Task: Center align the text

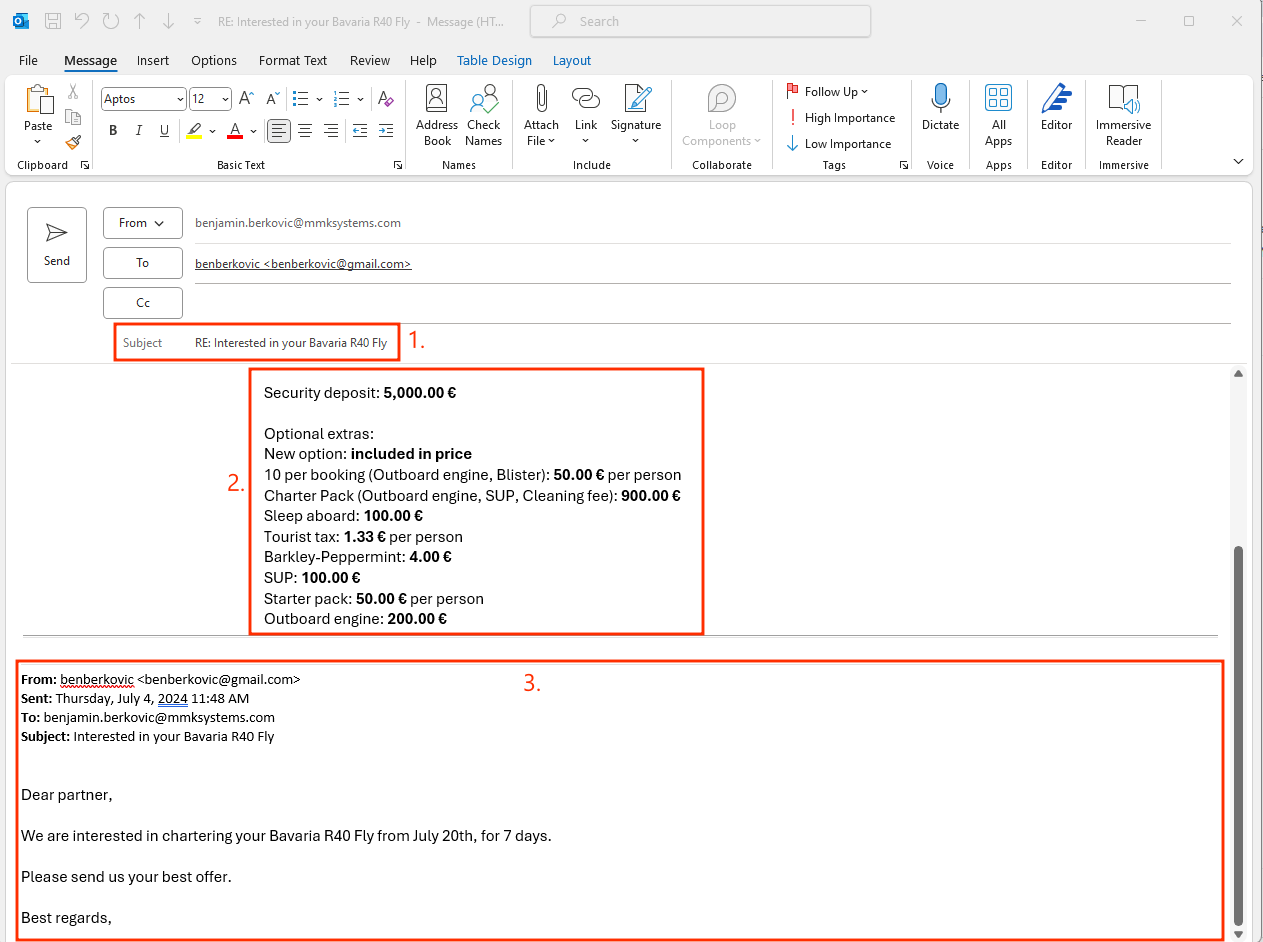Action: [305, 130]
